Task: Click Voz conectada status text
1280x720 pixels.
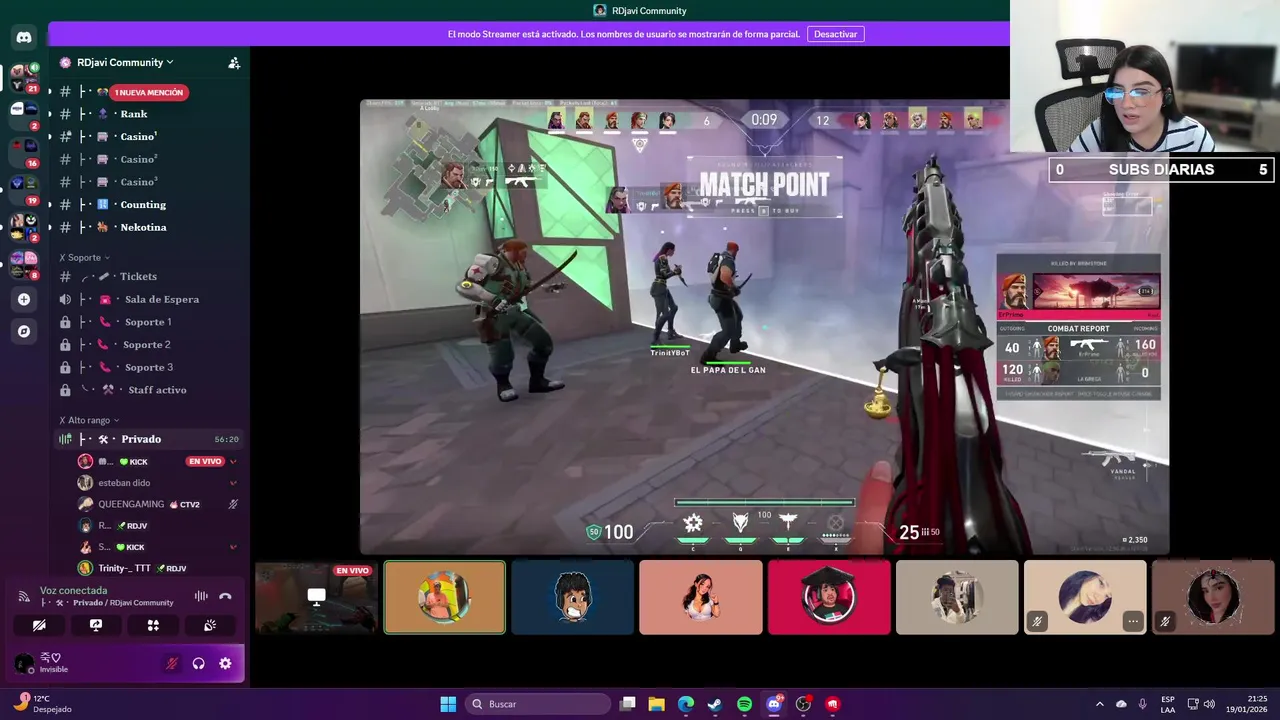Action: click(73, 591)
